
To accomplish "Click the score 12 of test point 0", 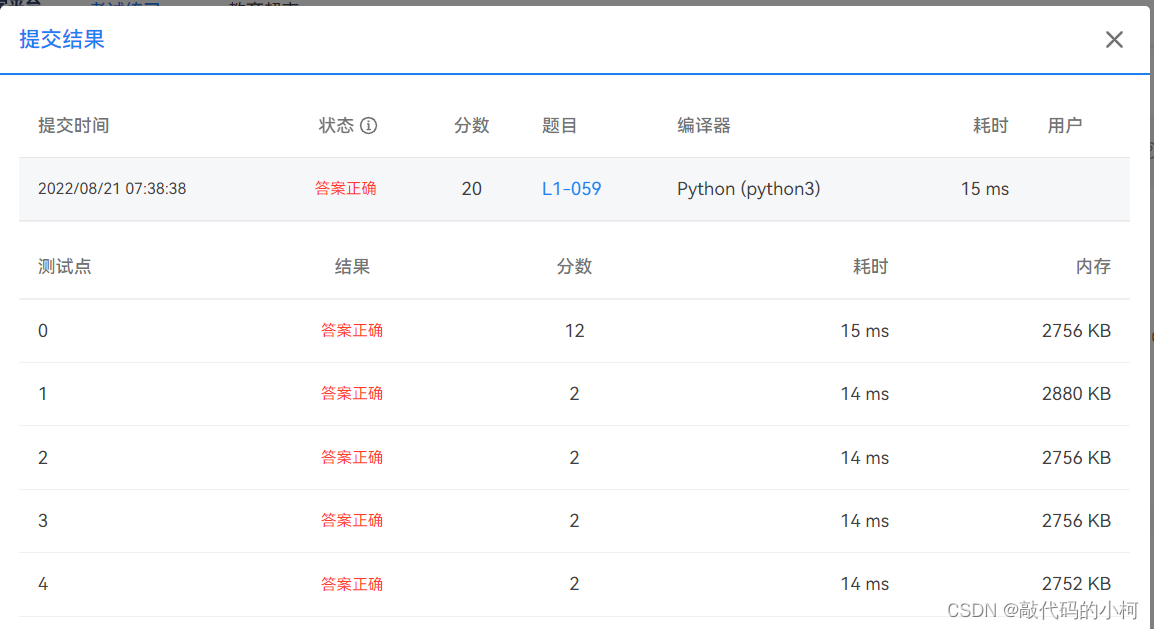I will (x=574, y=330).
